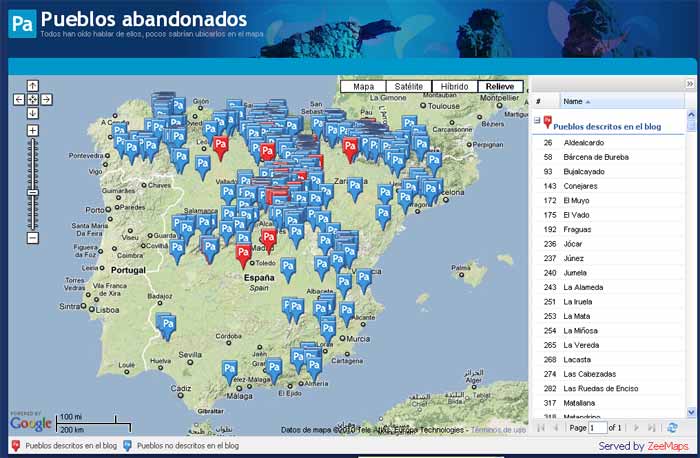Switch map view to Satélite
Image resolution: width=700 pixels, height=458 pixels.
[x=412, y=87]
